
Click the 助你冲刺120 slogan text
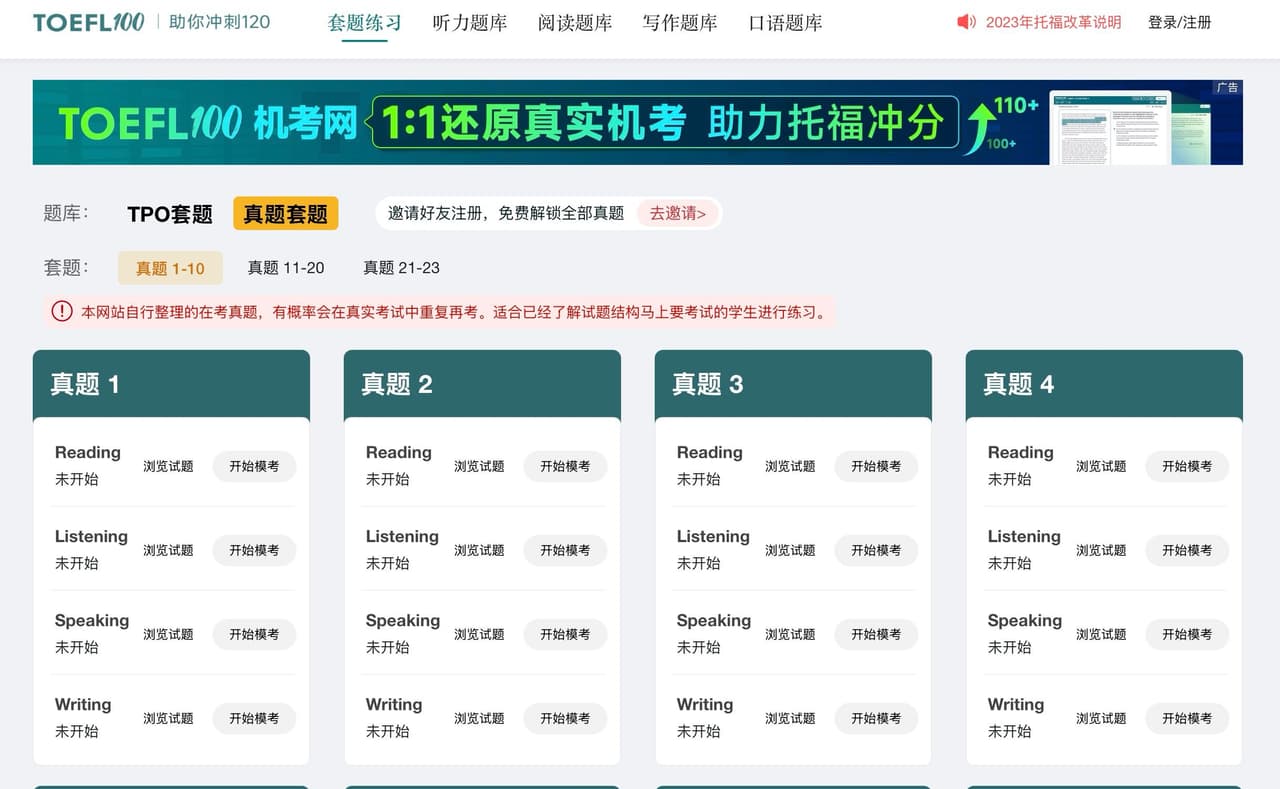coord(220,22)
